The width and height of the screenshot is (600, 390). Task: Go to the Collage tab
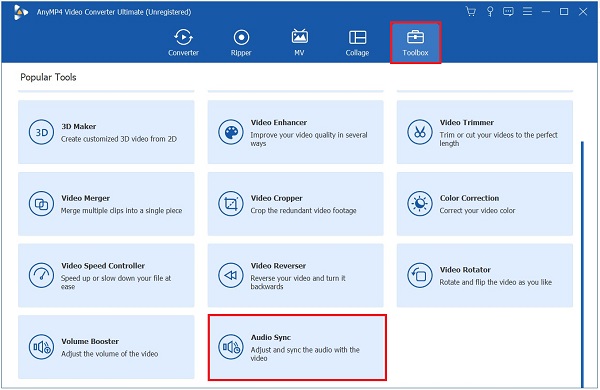(357, 42)
